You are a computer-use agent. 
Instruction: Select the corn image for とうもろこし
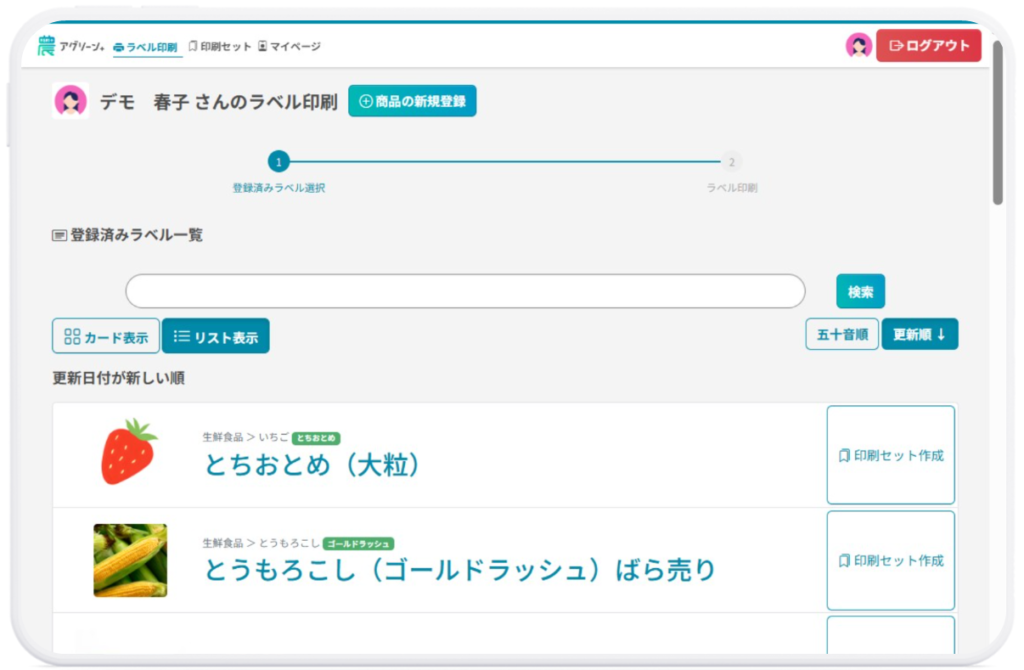coord(130,560)
